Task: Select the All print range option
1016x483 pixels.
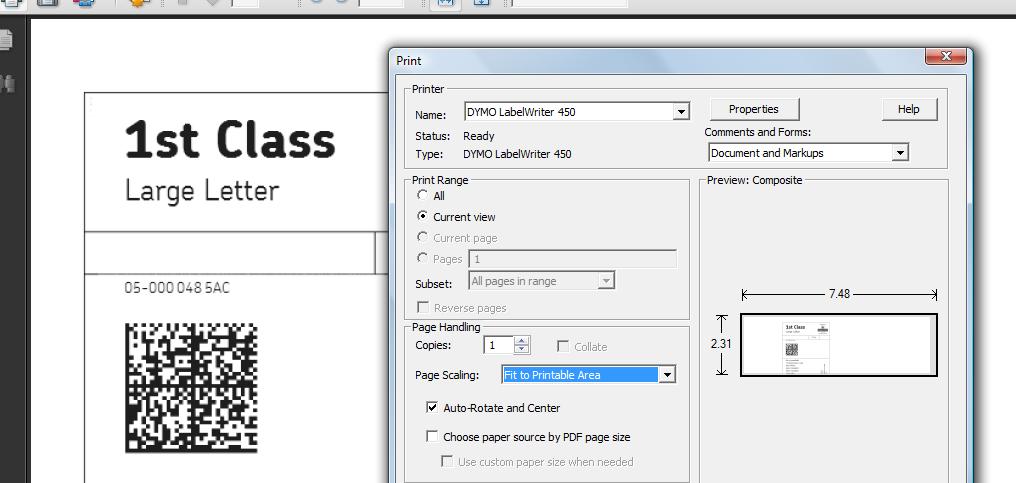Action: pos(423,196)
